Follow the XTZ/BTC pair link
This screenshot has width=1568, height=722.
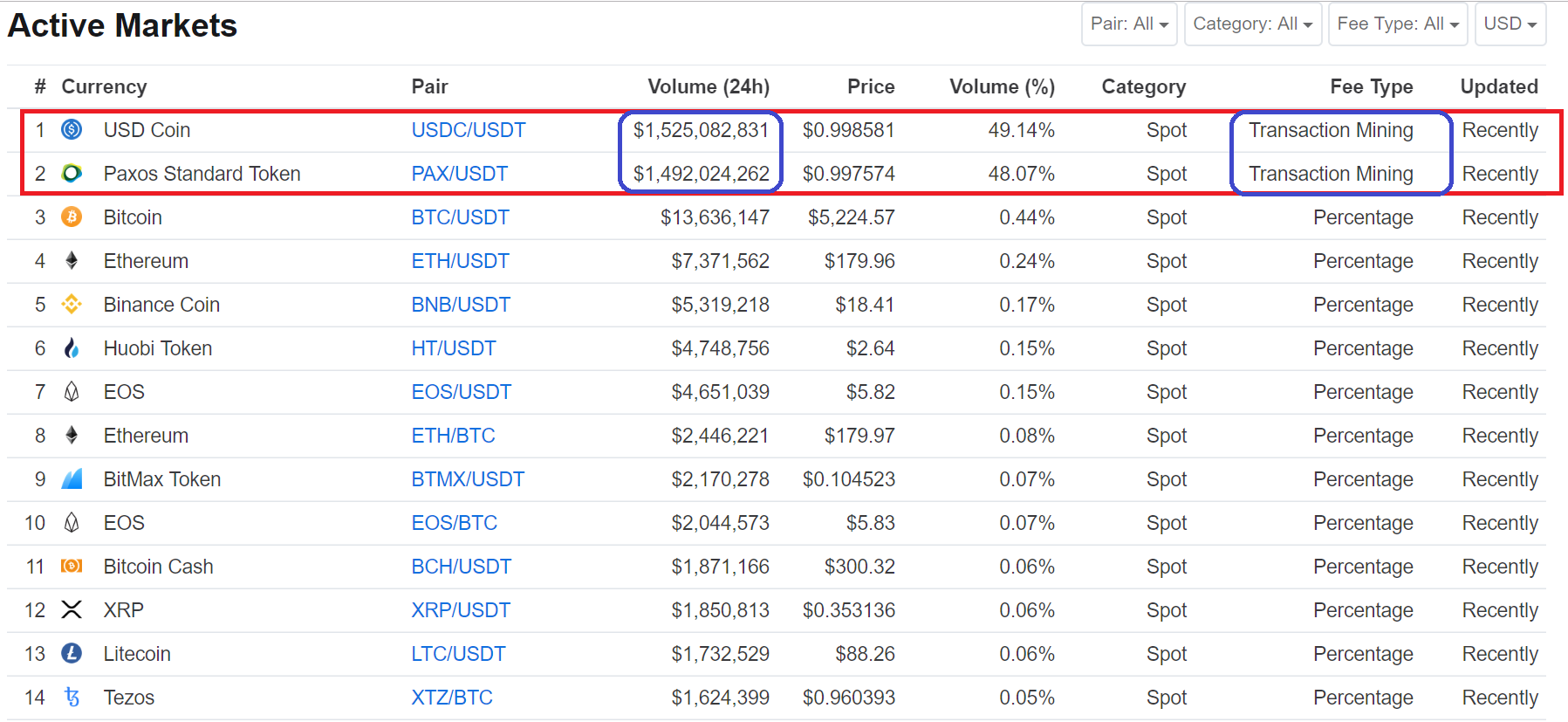coord(452,698)
